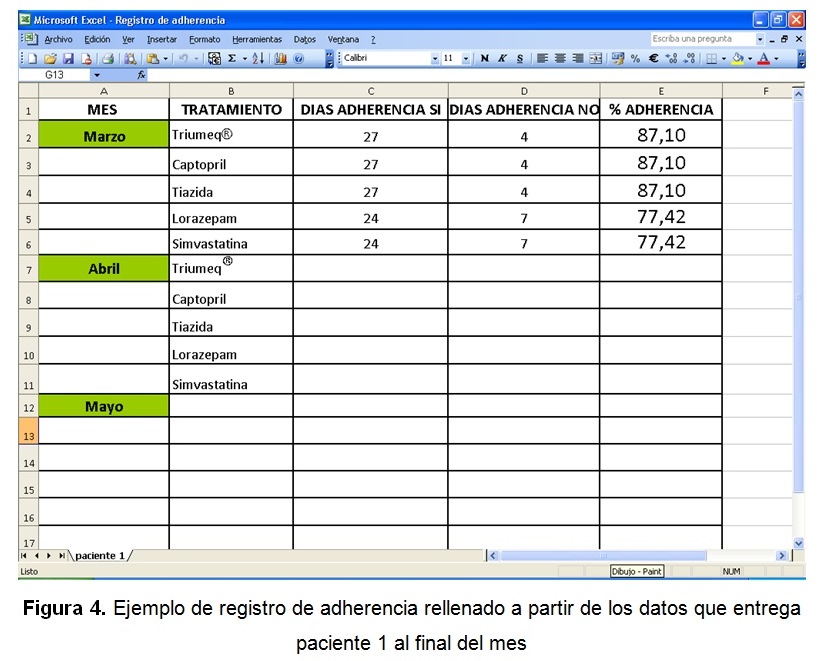
Task: Undo the last action with the curved arrow
Action: pyautogui.click(x=183, y=59)
